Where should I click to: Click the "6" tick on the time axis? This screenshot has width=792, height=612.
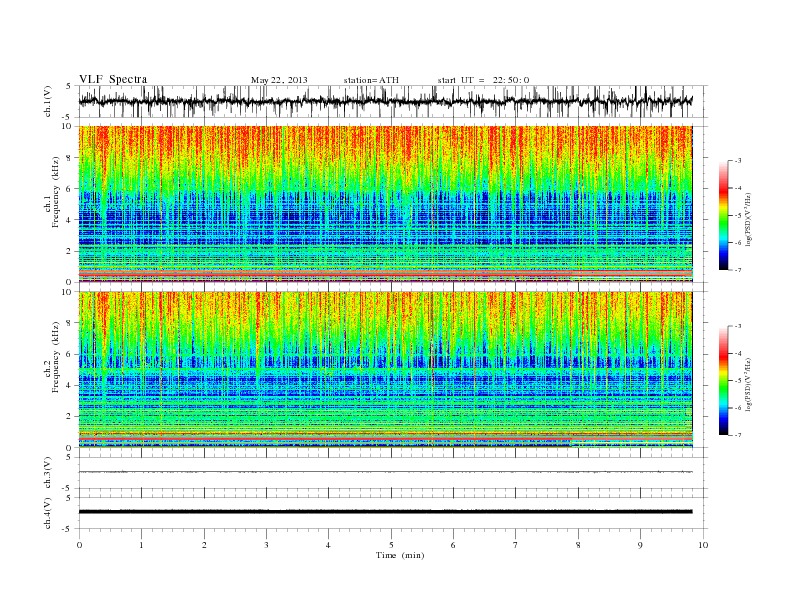click(x=453, y=545)
